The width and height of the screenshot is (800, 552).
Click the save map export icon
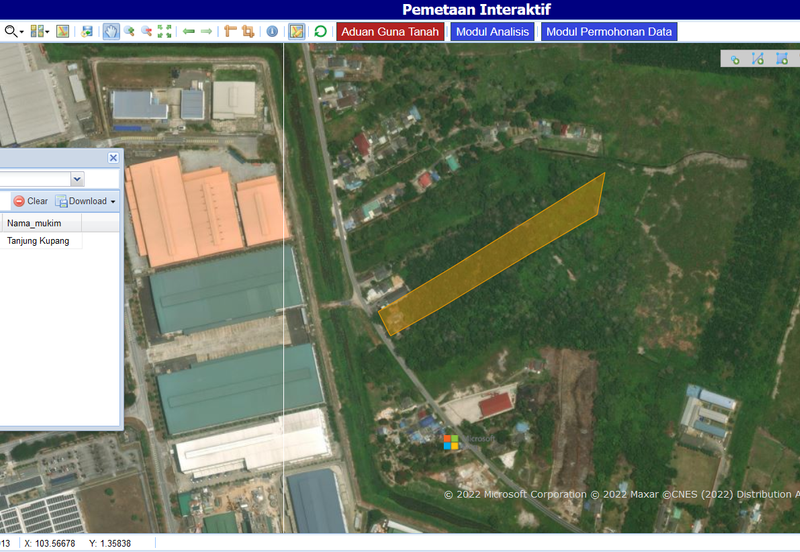tap(87, 32)
